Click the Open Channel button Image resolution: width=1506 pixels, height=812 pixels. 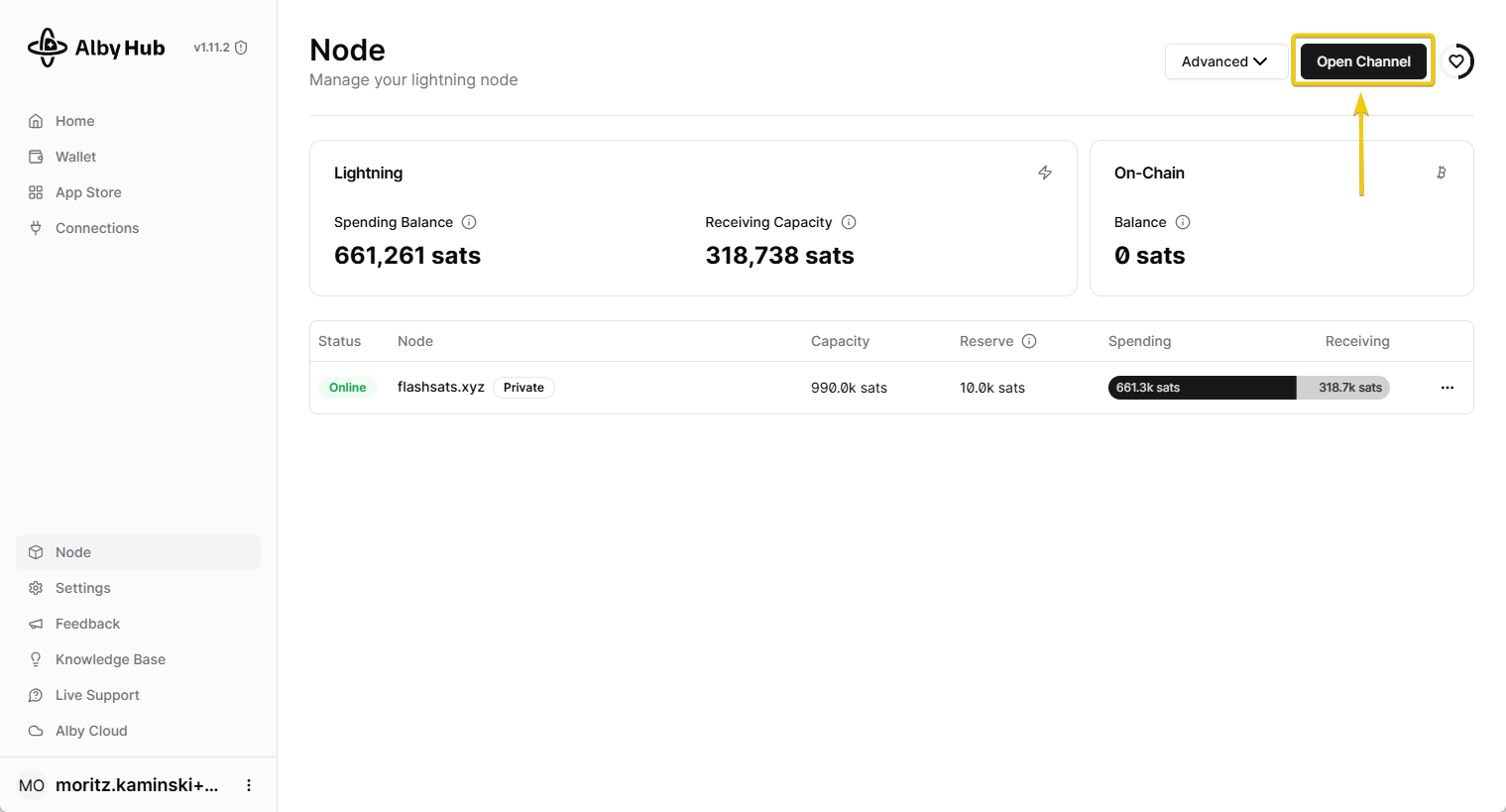tap(1363, 61)
